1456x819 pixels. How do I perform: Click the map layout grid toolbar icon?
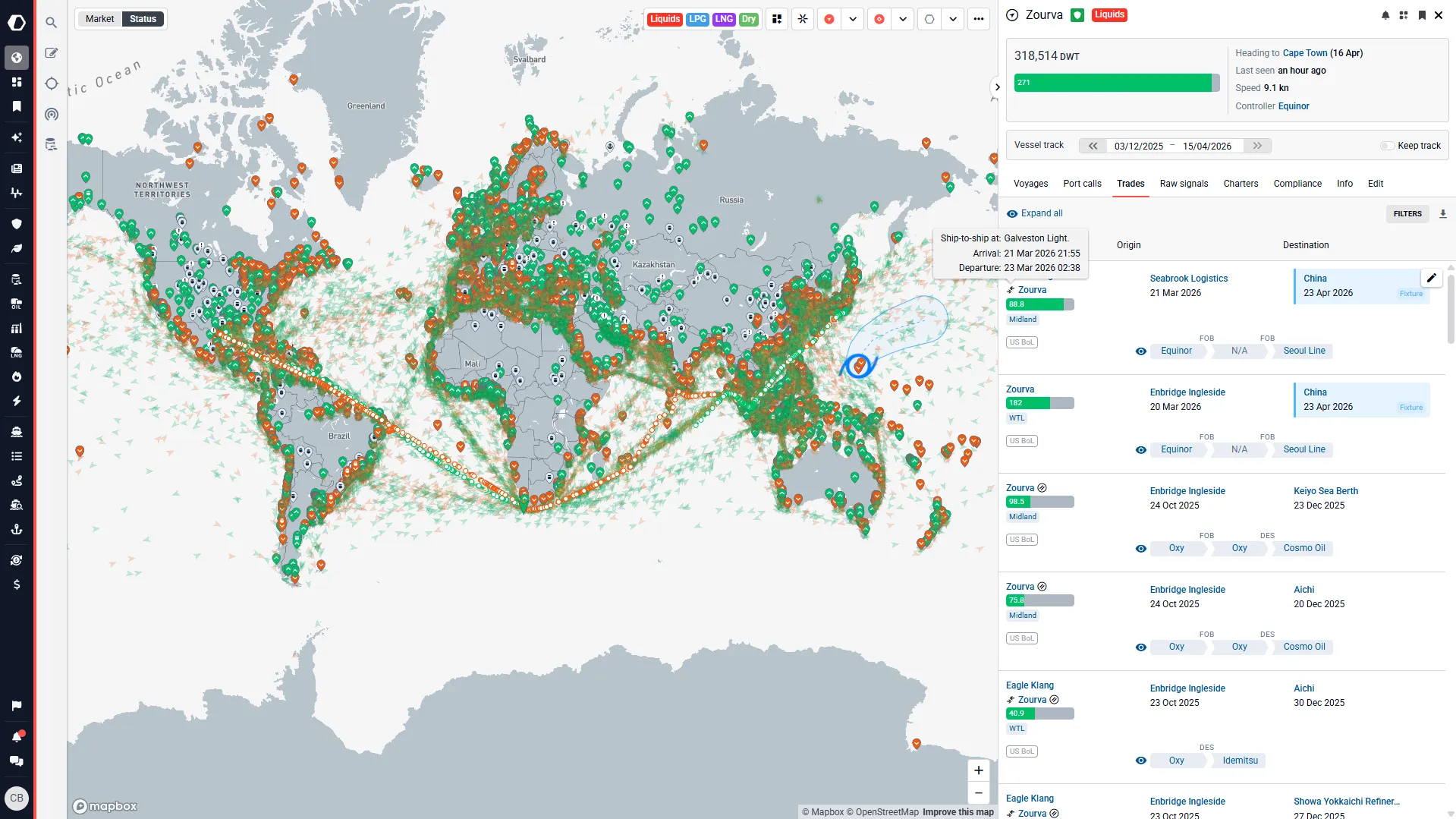pyautogui.click(x=777, y=19)
